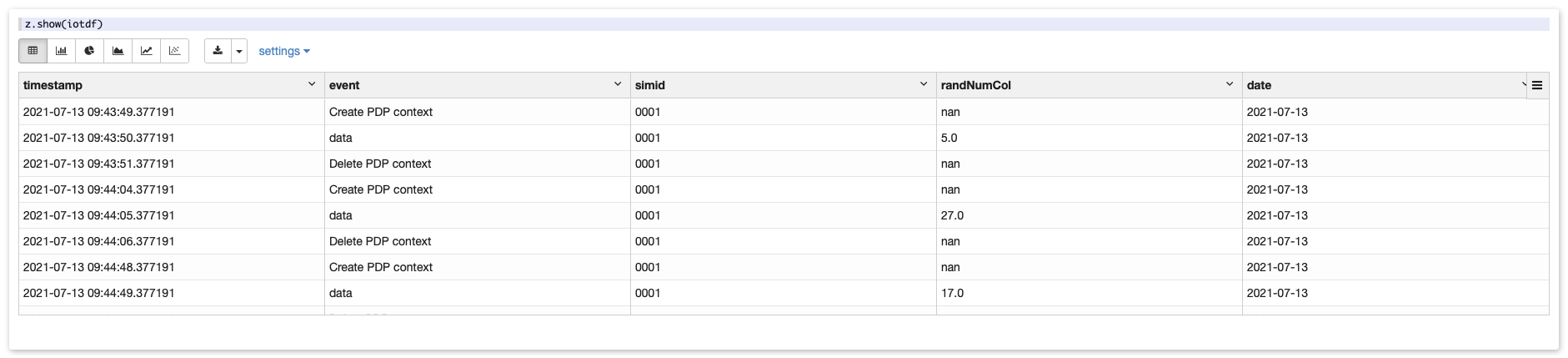The width and height of the screenshot is (1568, 358).
Task: Select the cell with value 27.0
Action: pyautogui.click(x=952, y=215)
